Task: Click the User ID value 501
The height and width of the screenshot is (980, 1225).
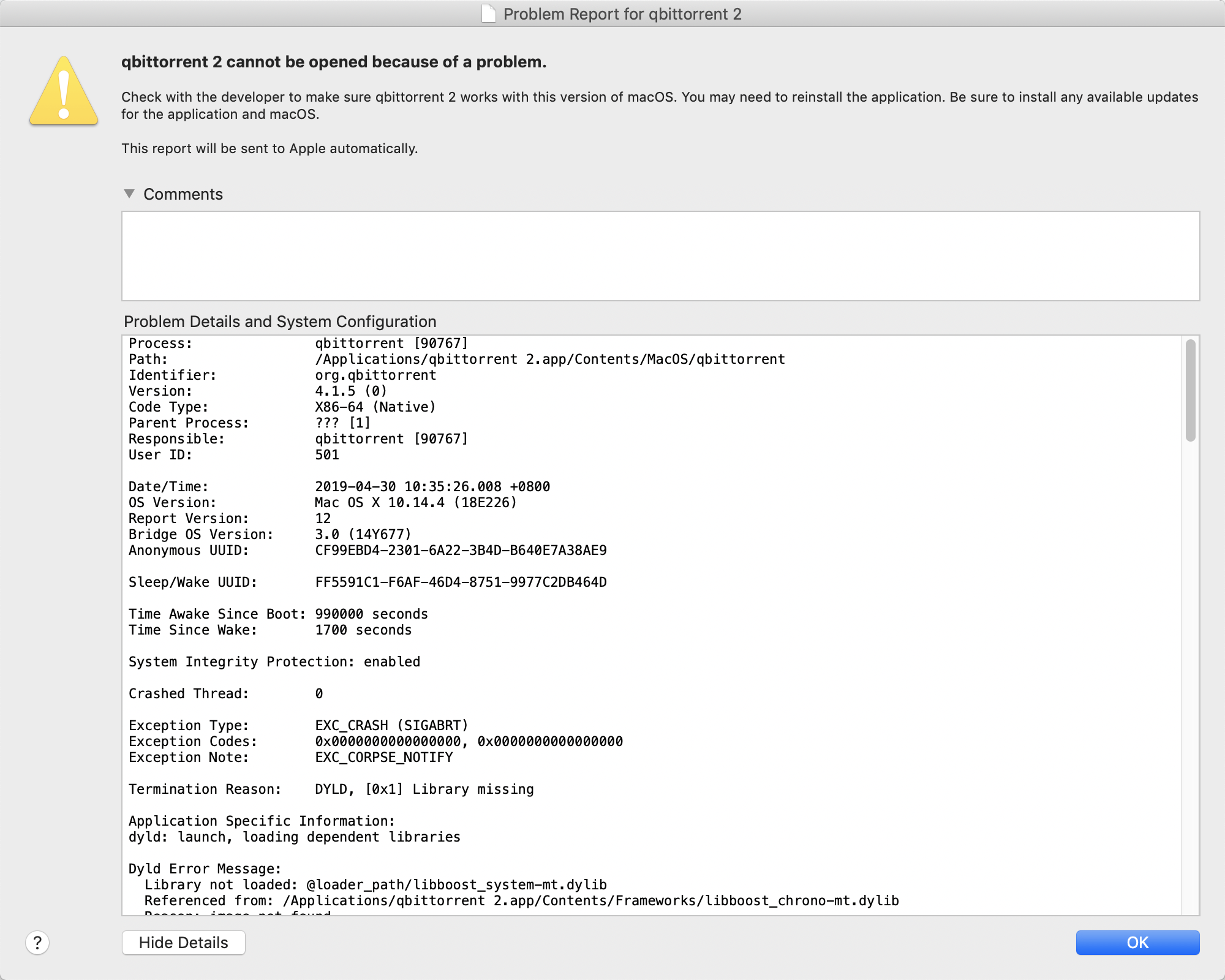Action: pyautogui.click(x=327, y=454)
